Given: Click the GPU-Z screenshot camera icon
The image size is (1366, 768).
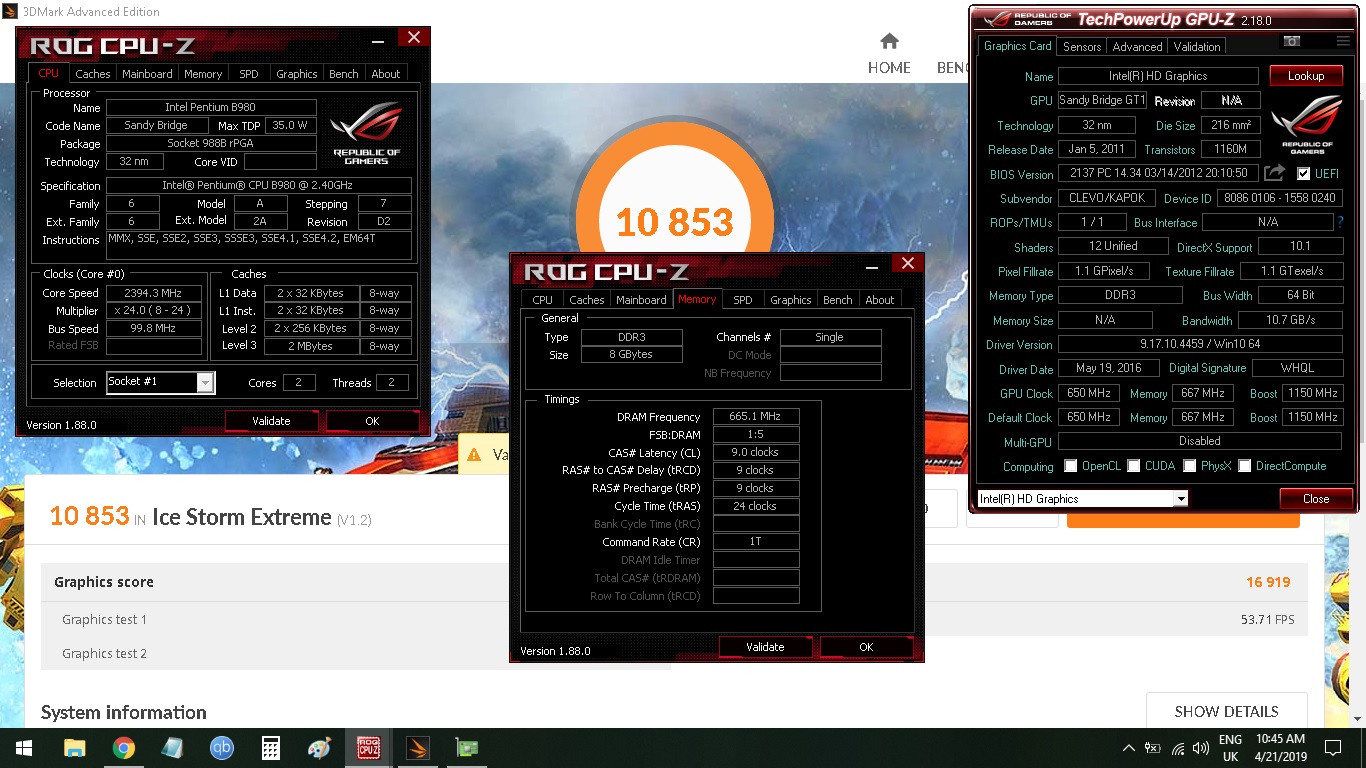Looking at the screenshot, I should coord(1292,41).
